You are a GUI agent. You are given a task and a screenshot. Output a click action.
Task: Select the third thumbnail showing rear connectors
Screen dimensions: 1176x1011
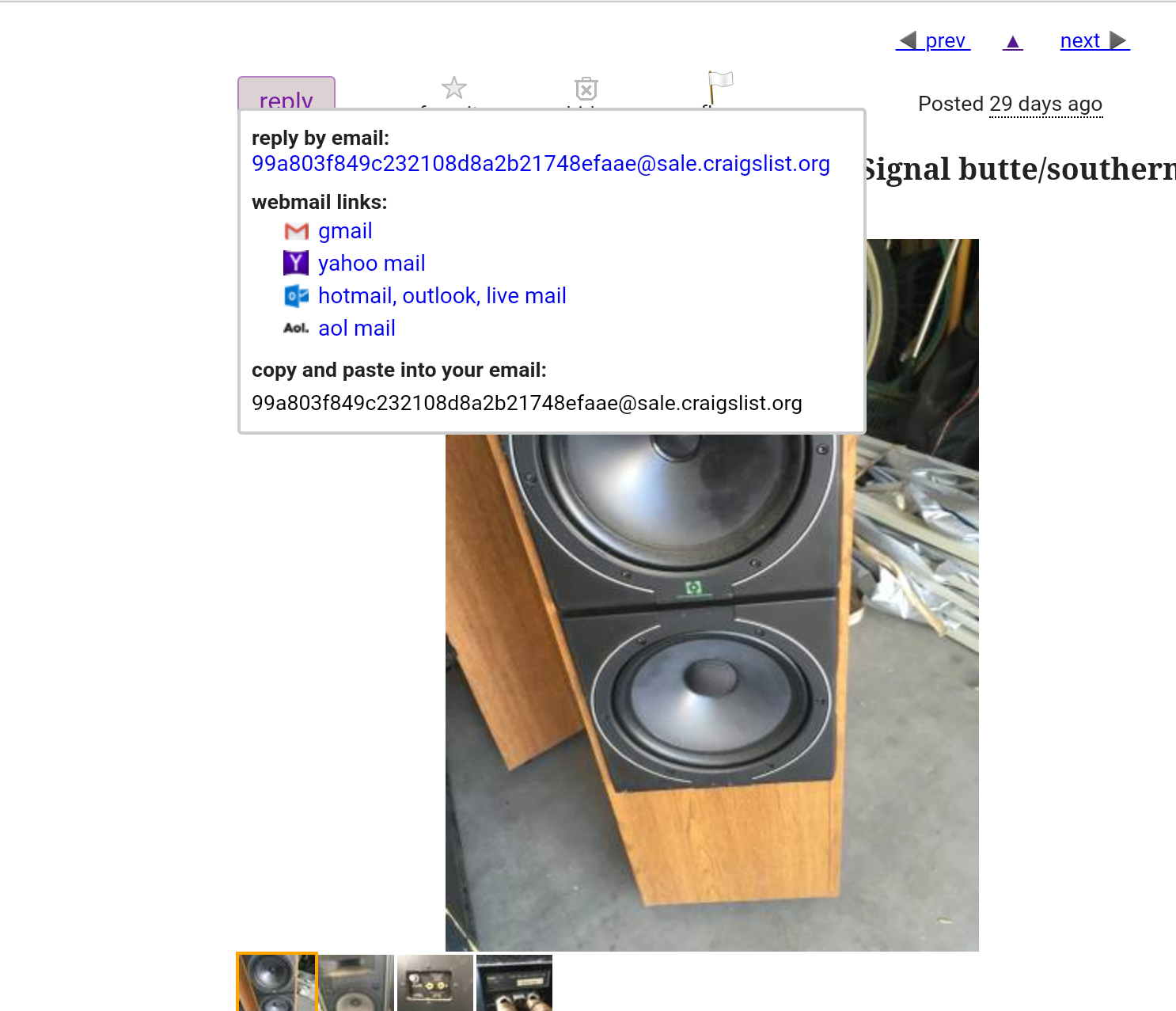(x=435, y=982)
